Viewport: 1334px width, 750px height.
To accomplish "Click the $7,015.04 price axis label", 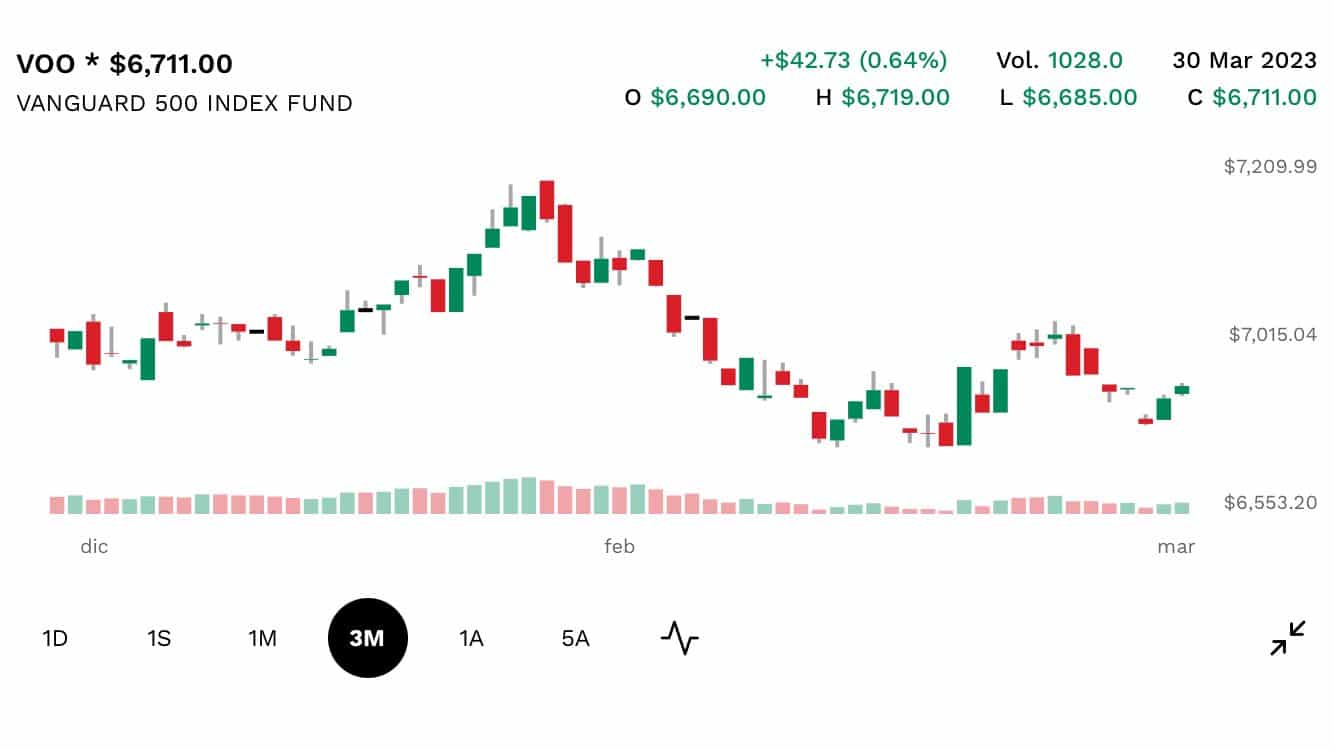I will point(1273,334).
